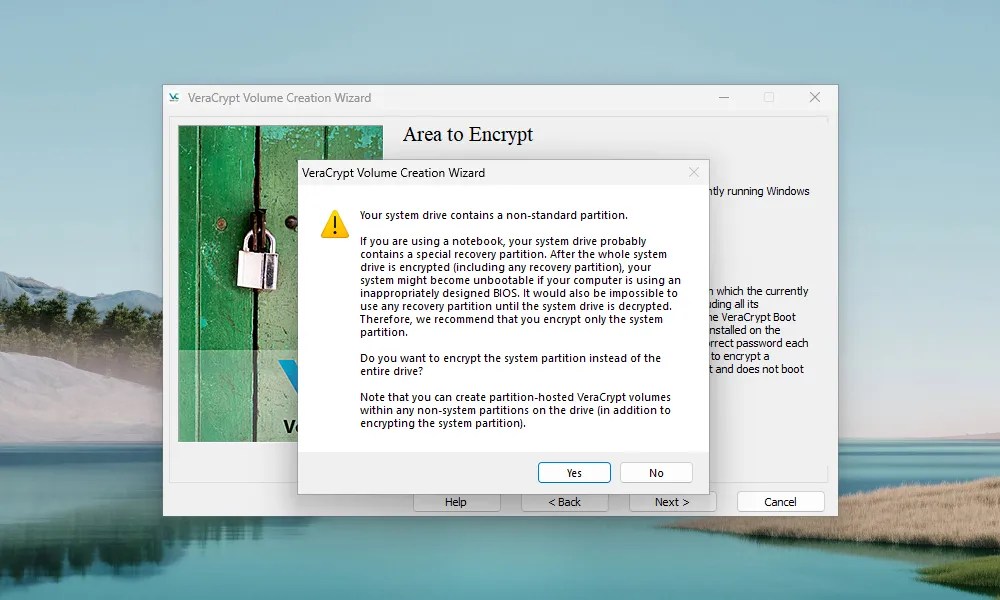The width and height of the screenshot is (1000, 600).
Task: Click the maximize icon on the wizard window
Action: (x=769, y=97)
